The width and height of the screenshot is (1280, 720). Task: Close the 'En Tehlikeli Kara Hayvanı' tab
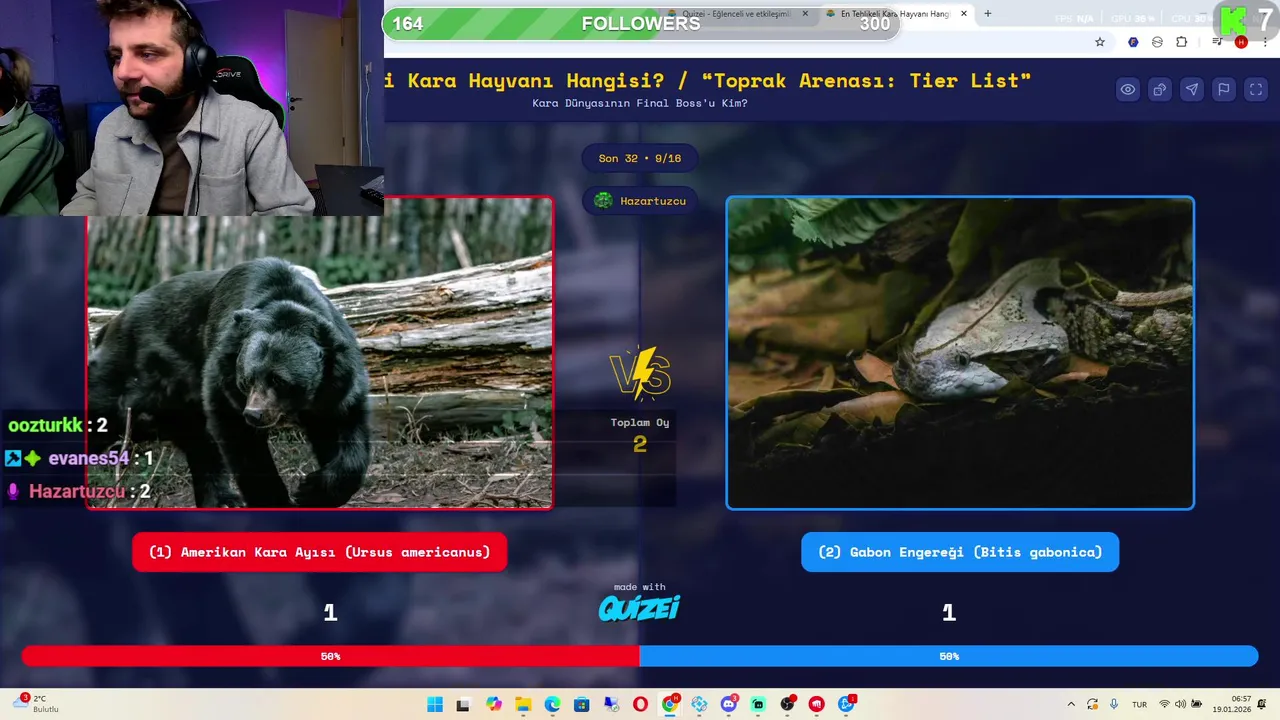(964, 14)
